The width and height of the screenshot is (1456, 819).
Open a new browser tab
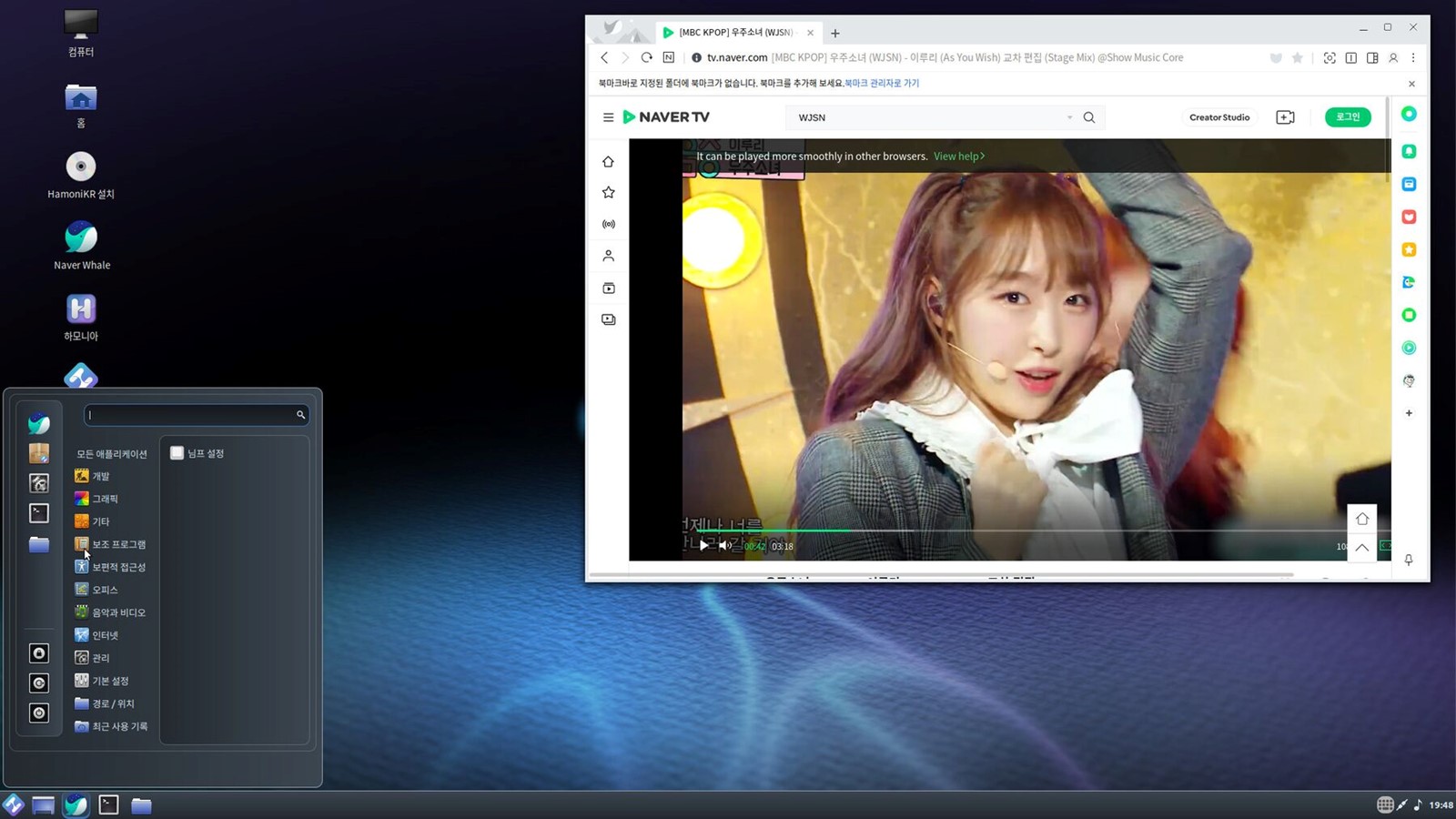tap(835, 33)
